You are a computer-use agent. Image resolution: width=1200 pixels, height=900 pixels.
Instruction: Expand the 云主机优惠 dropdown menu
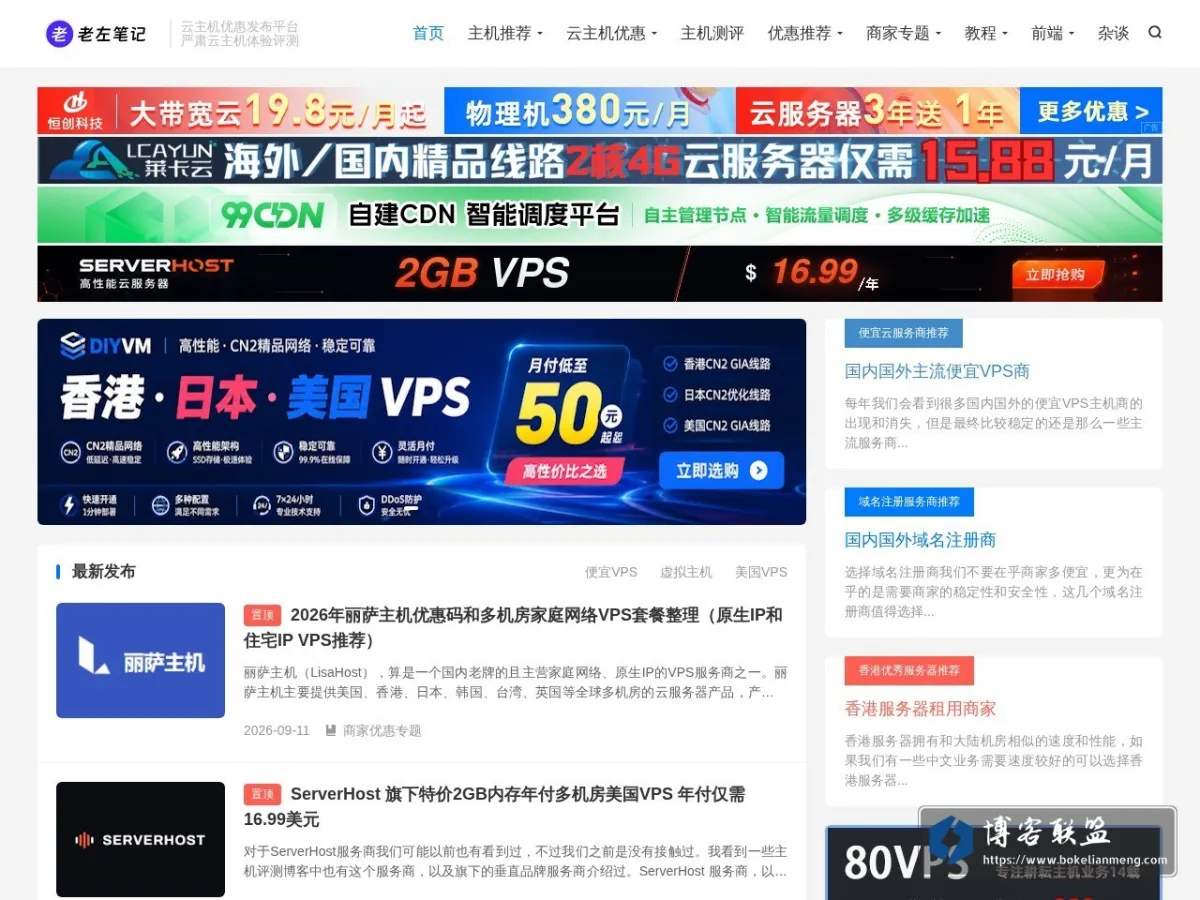click(x=612, y=33)
